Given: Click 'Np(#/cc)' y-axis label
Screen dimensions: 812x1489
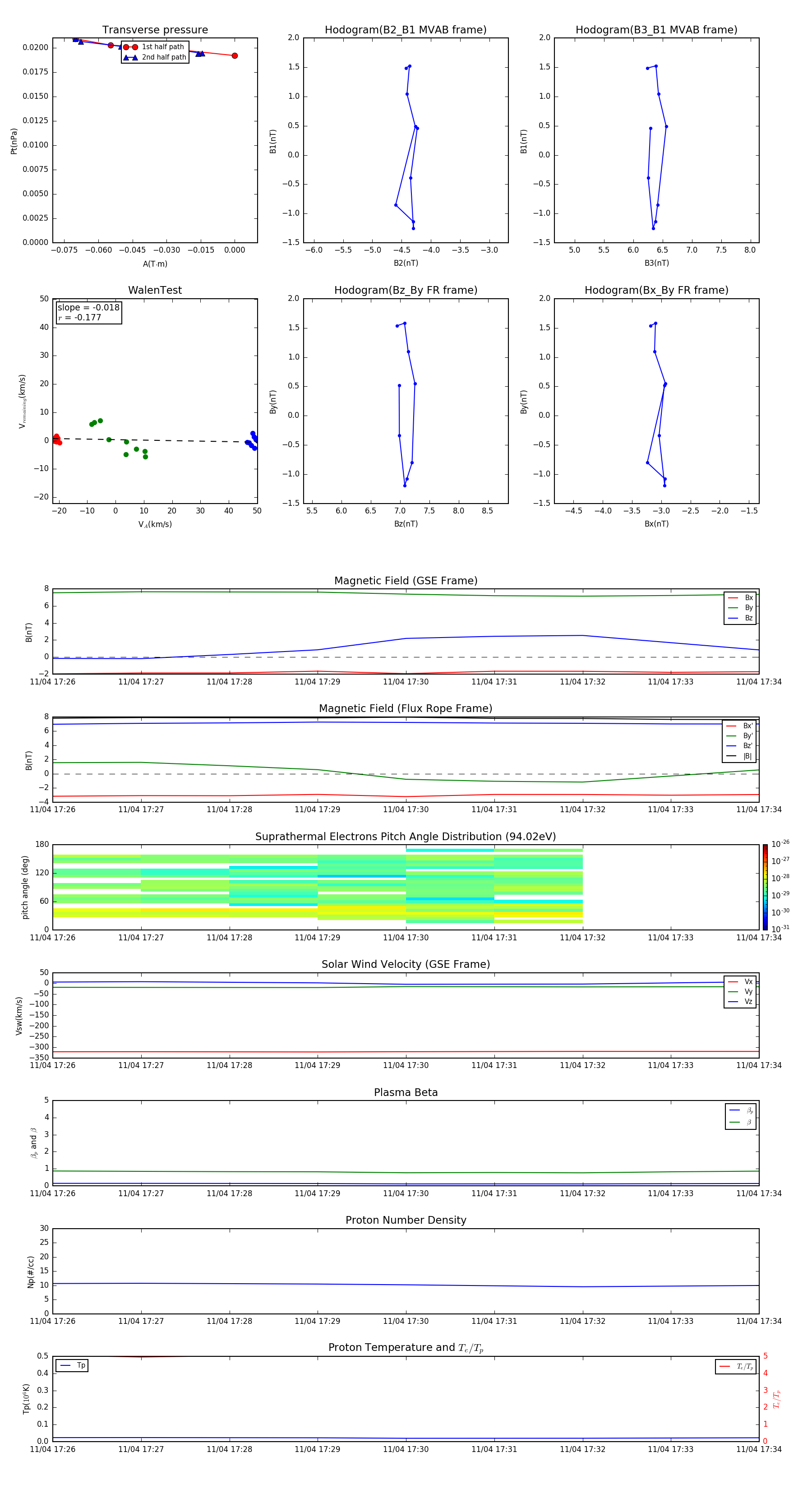Looking at the screenshot, I should [x=31, y=1272].
